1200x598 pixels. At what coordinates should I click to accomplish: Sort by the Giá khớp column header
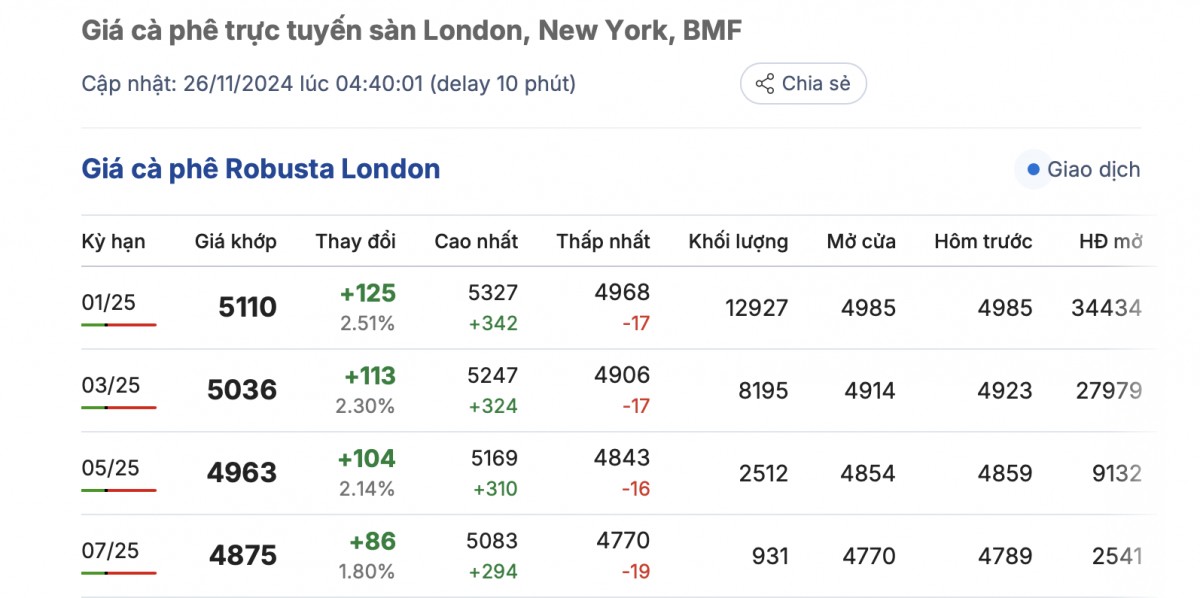click(x=235, y=241)
